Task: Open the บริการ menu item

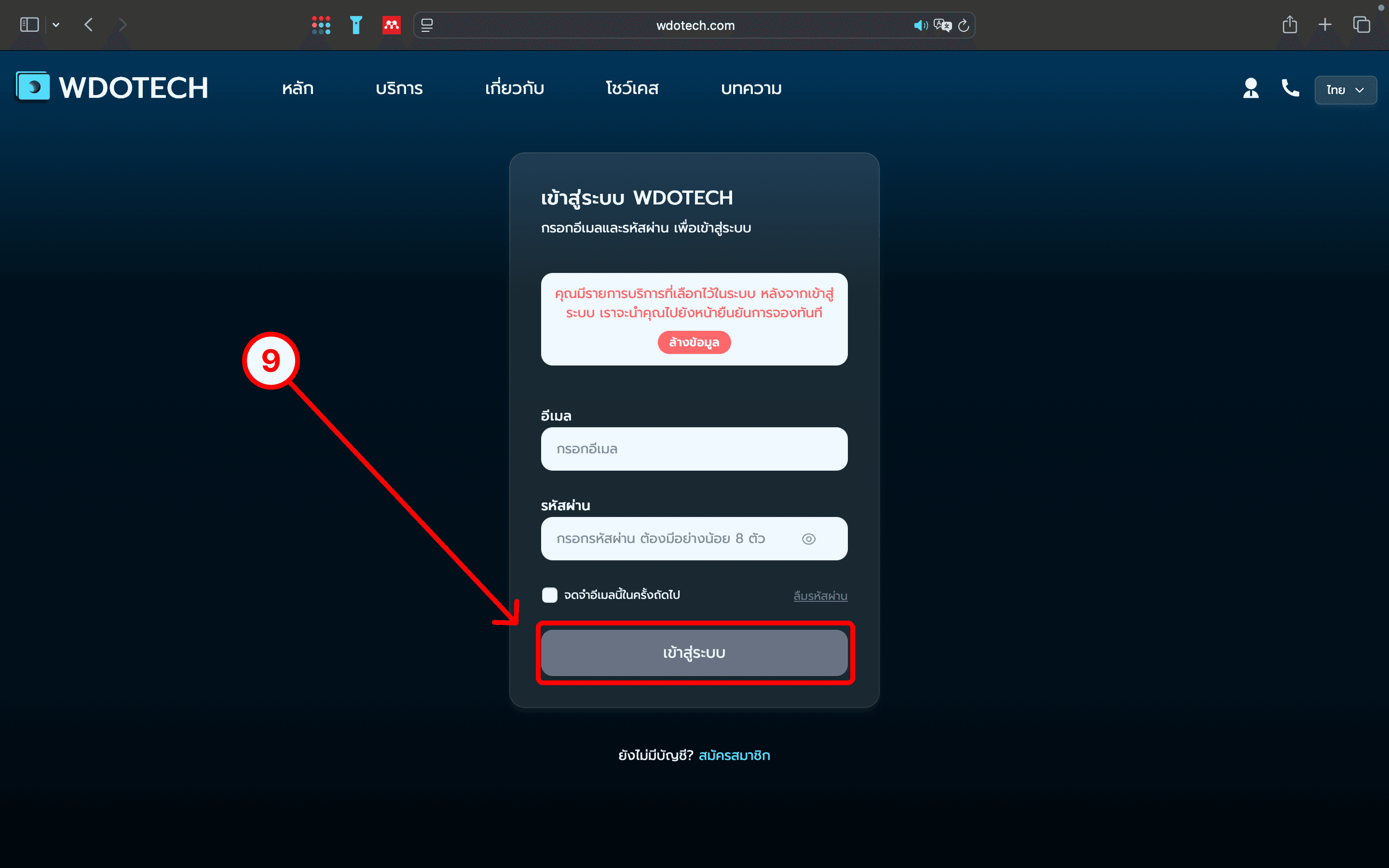Action: pos(399,88)
